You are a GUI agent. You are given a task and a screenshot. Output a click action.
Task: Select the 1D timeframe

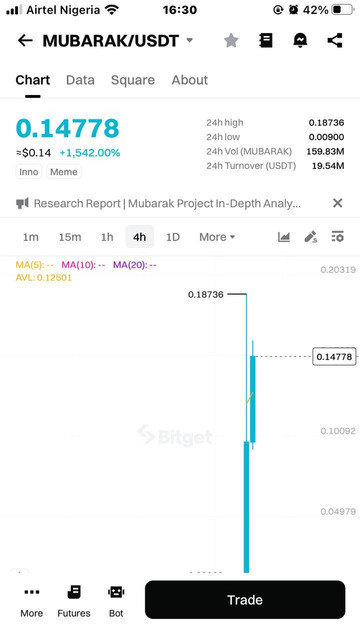coord(173,237)
